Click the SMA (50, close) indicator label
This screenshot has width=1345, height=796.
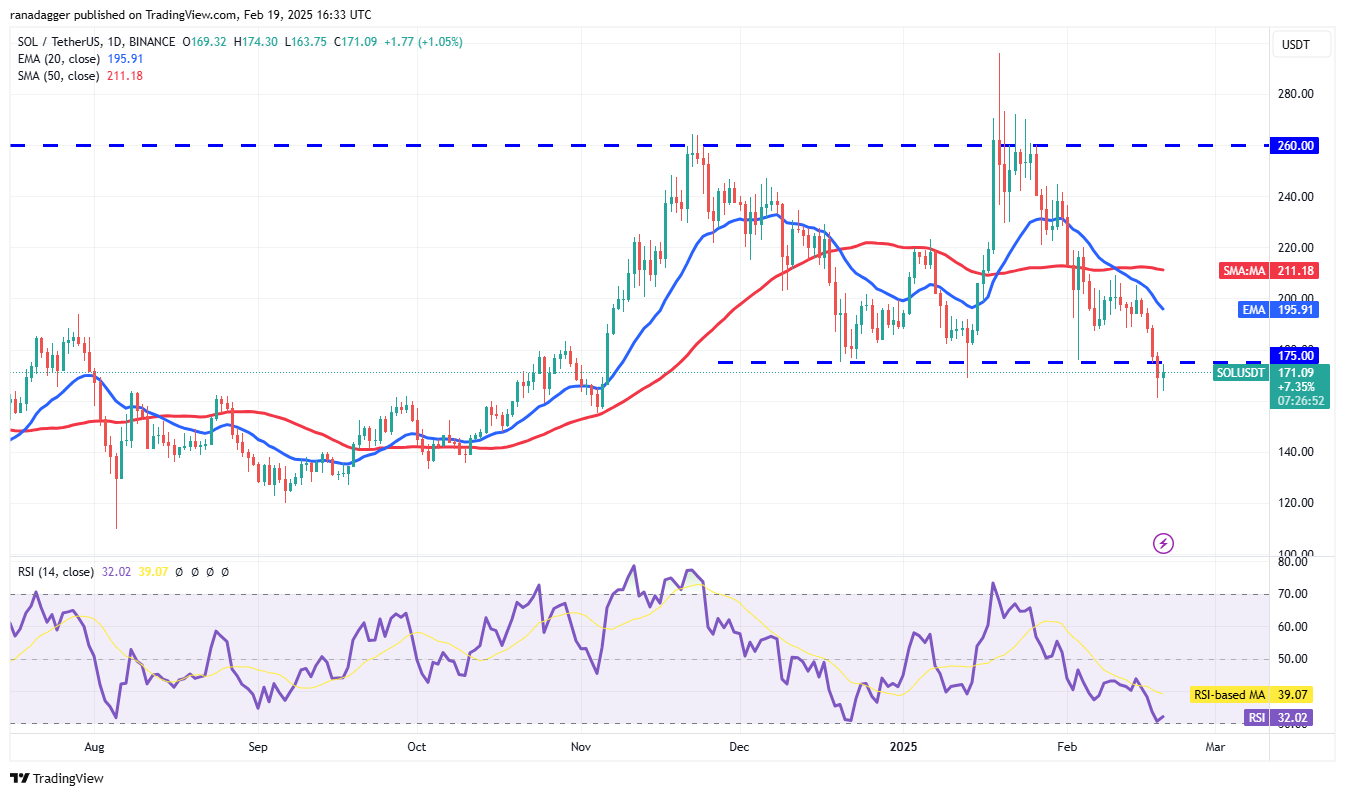coord(60,75)
